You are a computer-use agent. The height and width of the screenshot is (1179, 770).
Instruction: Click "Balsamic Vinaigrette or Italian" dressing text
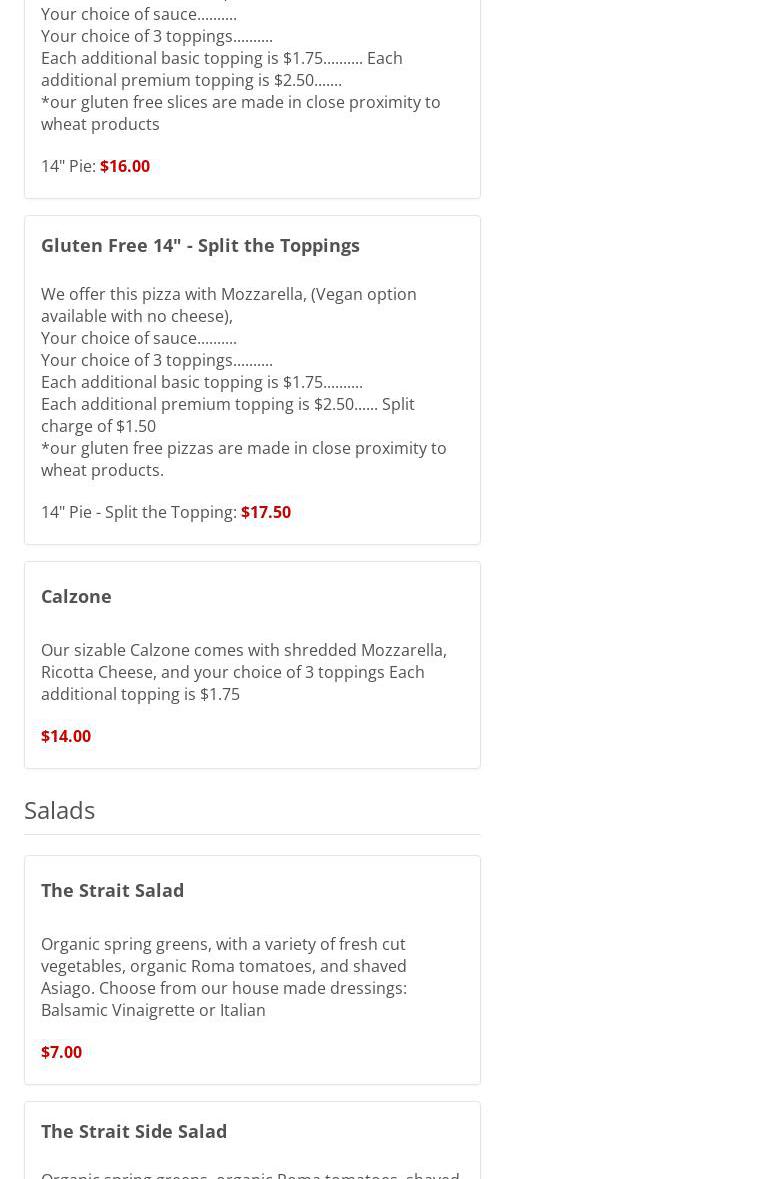153,1010
